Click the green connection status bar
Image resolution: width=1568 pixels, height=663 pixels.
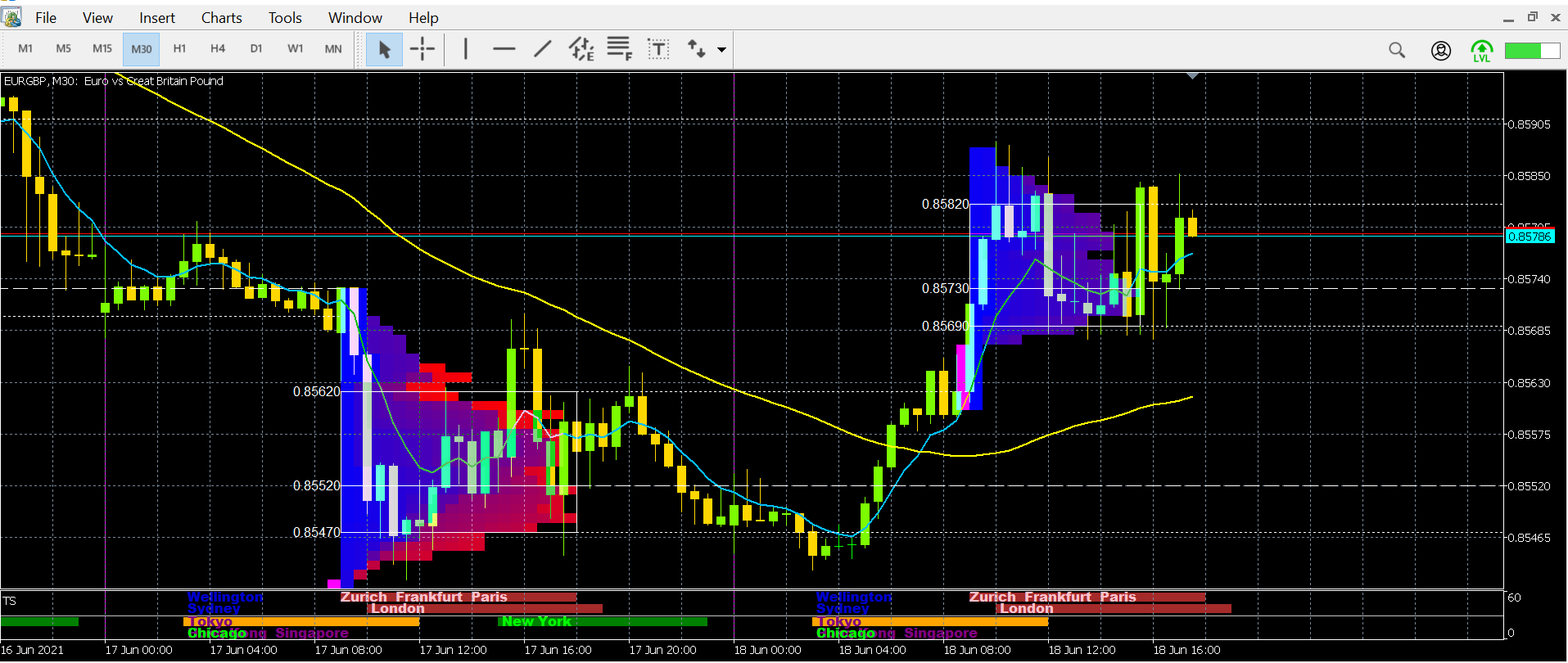tap(1533, 50)
